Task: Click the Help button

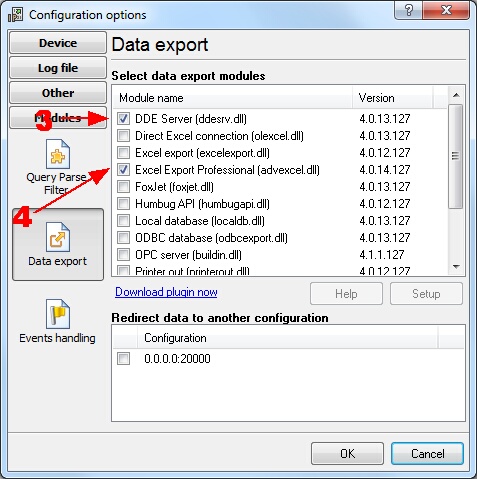Action: pyautogui.click(x=346, y=294)
